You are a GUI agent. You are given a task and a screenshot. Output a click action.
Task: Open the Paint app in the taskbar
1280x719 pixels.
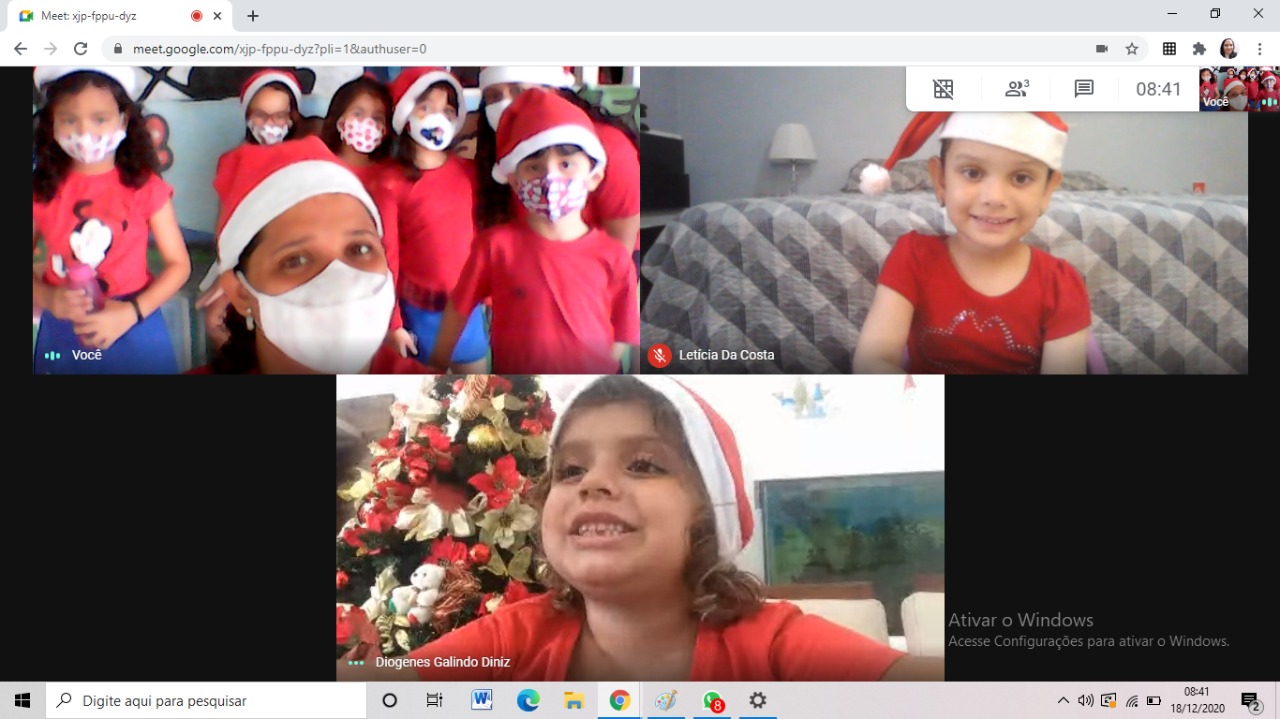pos(666,700)
